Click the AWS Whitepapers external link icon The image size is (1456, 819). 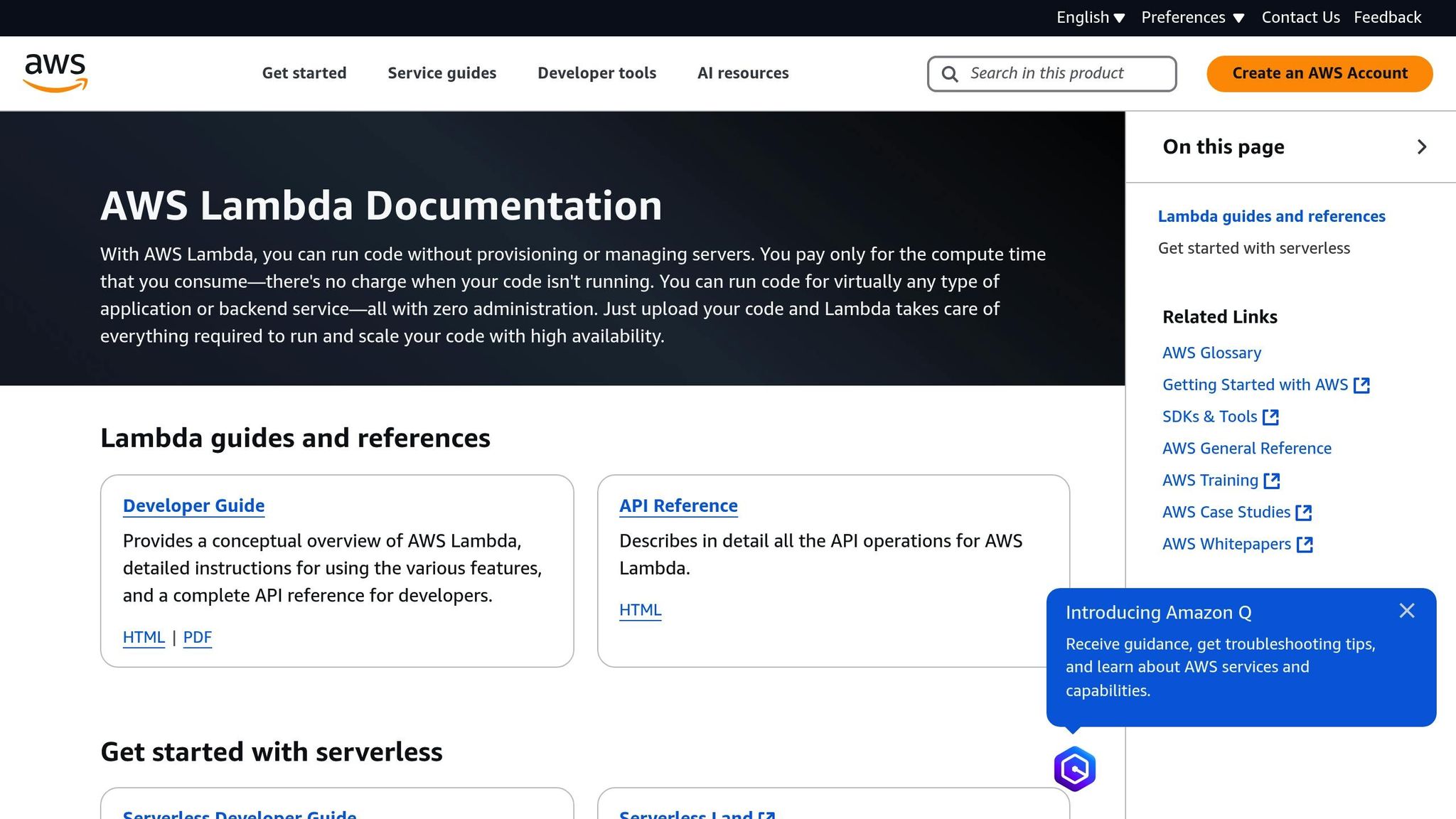tap(1305, 544)
